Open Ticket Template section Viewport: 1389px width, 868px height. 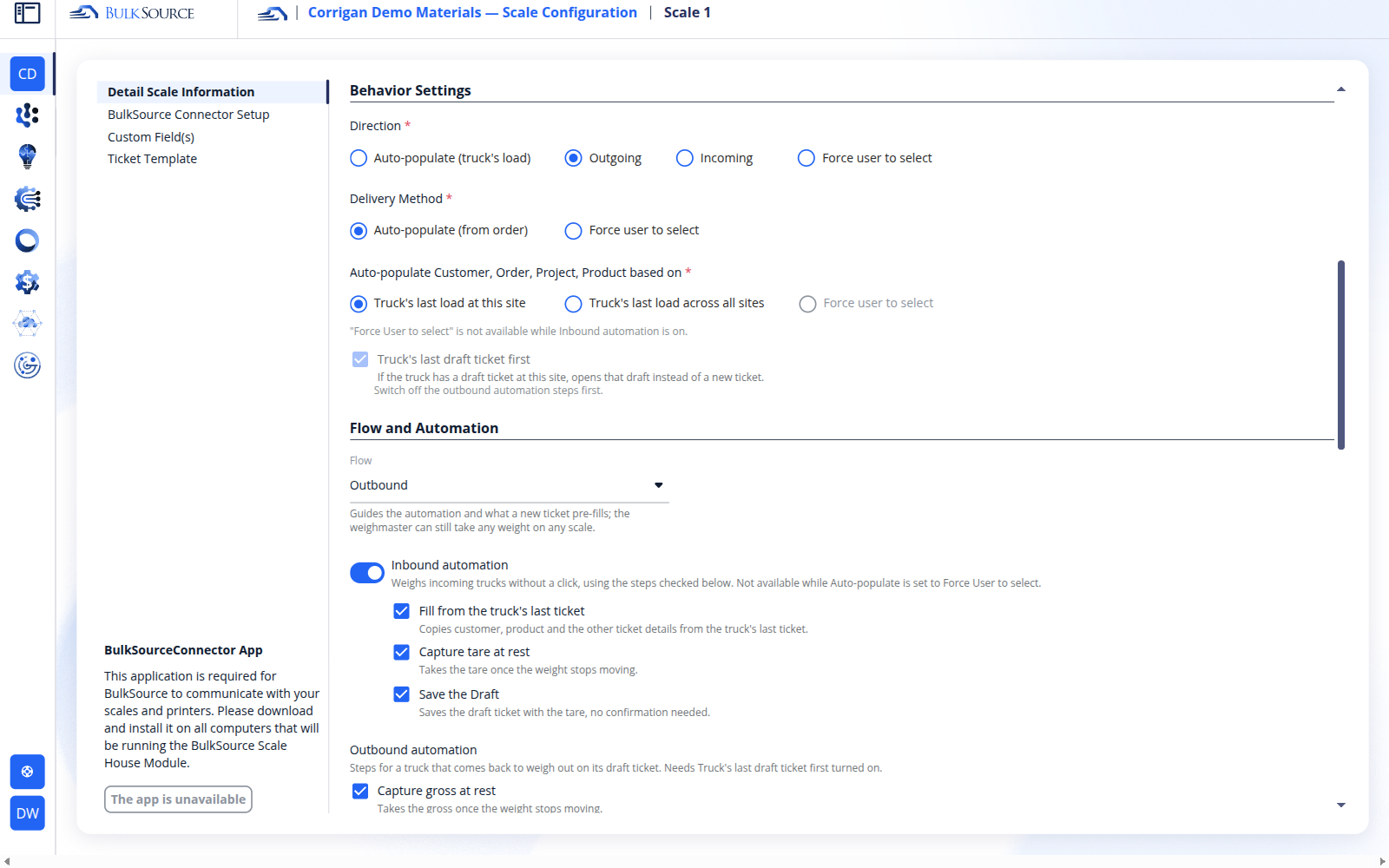(x=152, y=159)
